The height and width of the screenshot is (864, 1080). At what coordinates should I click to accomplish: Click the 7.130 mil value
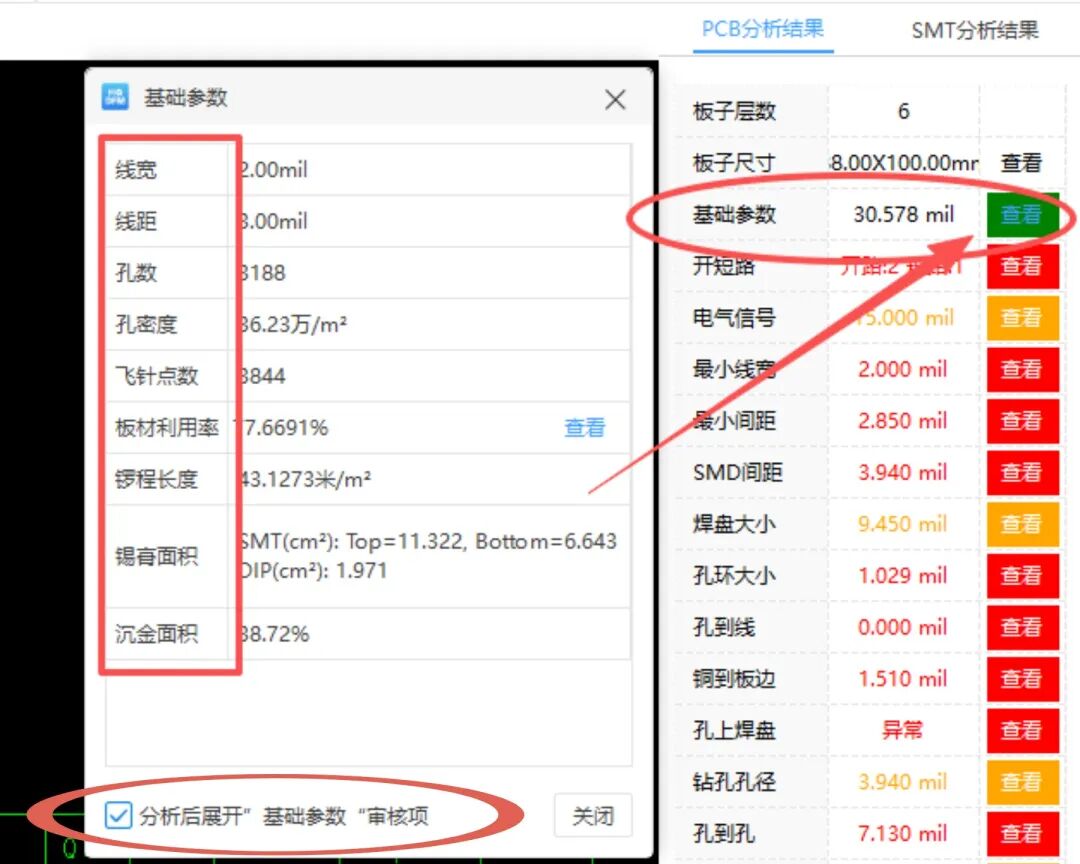pyautogui.click(x=902, y=834)
